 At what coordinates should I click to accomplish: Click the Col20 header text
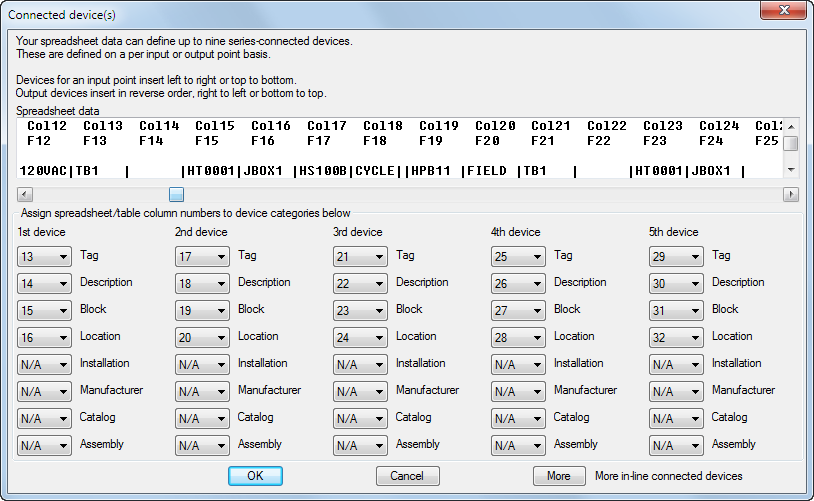click(495, 126)
